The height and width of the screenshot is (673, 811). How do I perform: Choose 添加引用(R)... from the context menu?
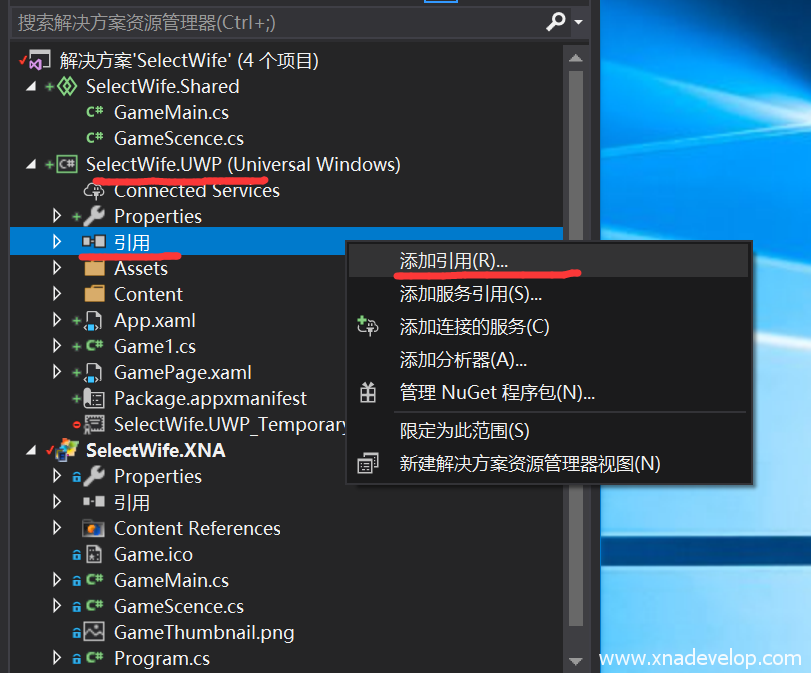(453, 261)
